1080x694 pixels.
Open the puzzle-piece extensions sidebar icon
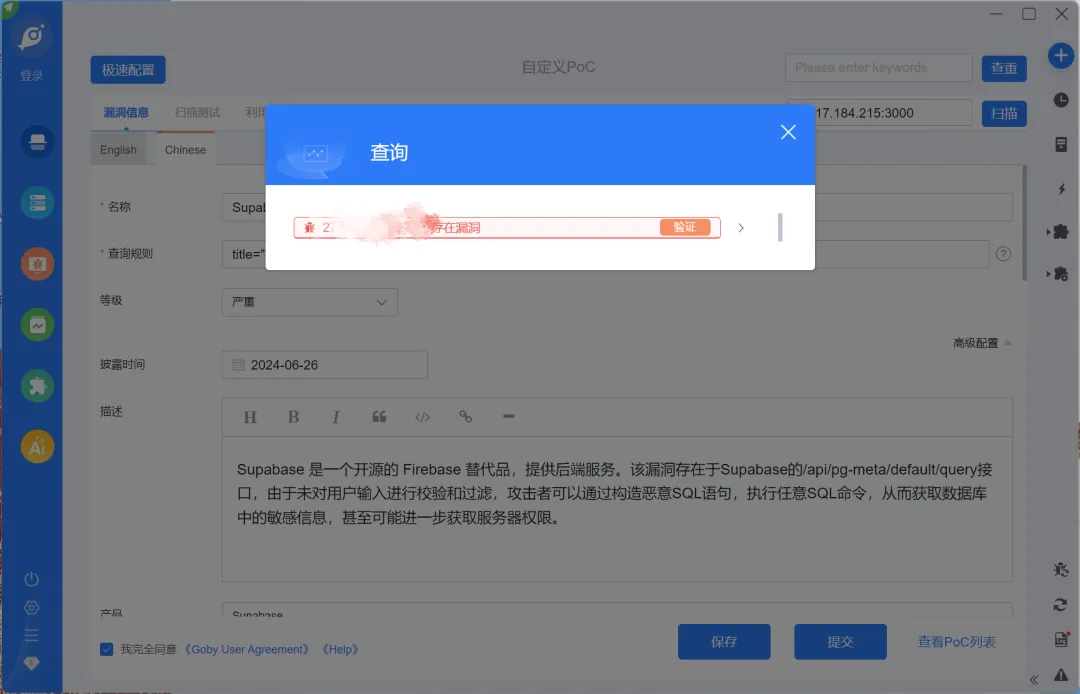coord(37,386)
